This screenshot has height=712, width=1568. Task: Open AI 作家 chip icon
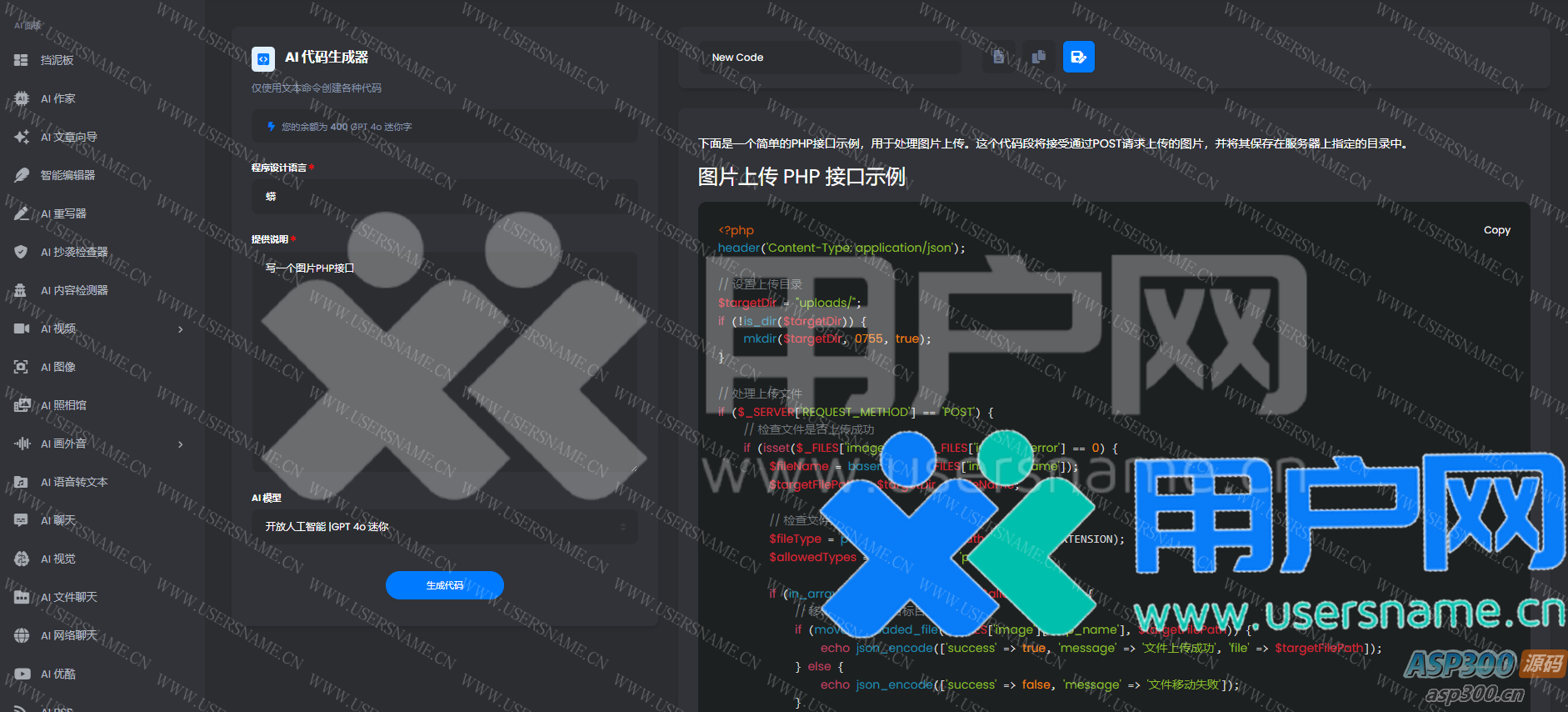[22, 98]
